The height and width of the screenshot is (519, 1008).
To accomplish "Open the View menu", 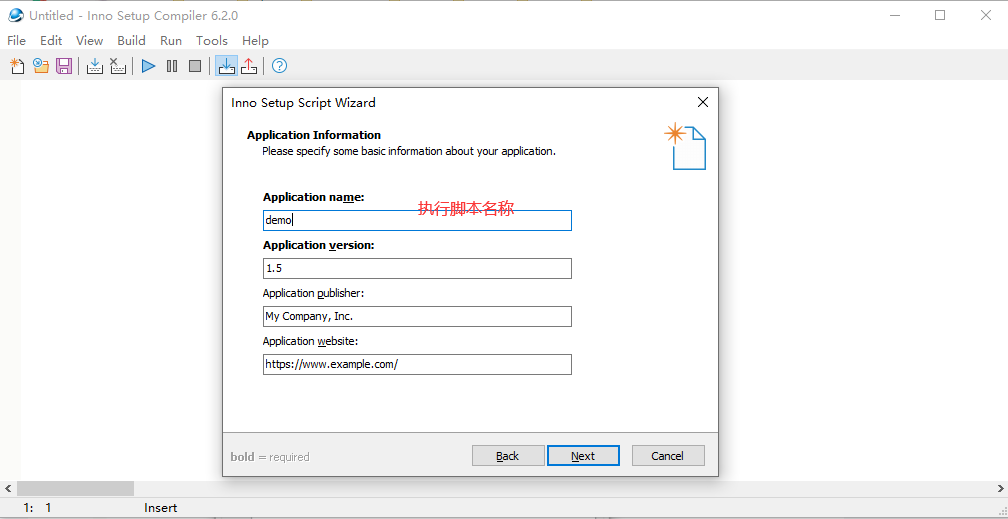I will [x=89, y=41].
